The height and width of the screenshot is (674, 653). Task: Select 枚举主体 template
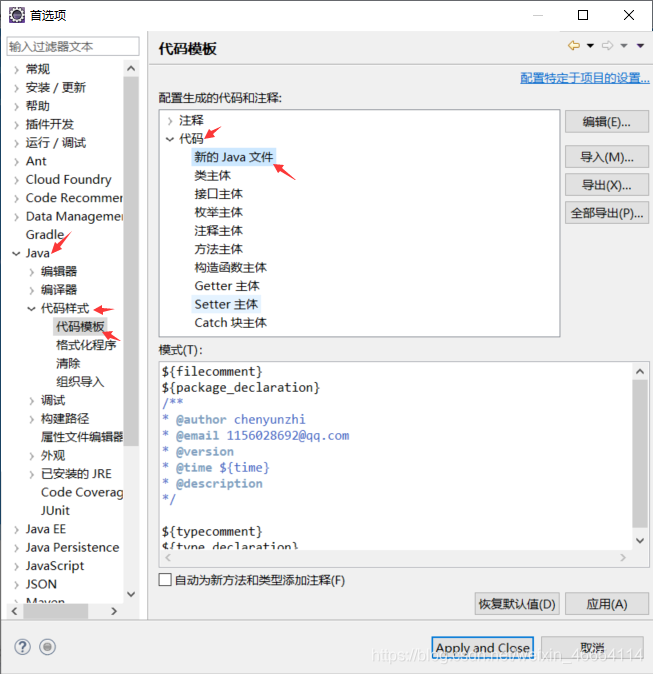(218, 212)
